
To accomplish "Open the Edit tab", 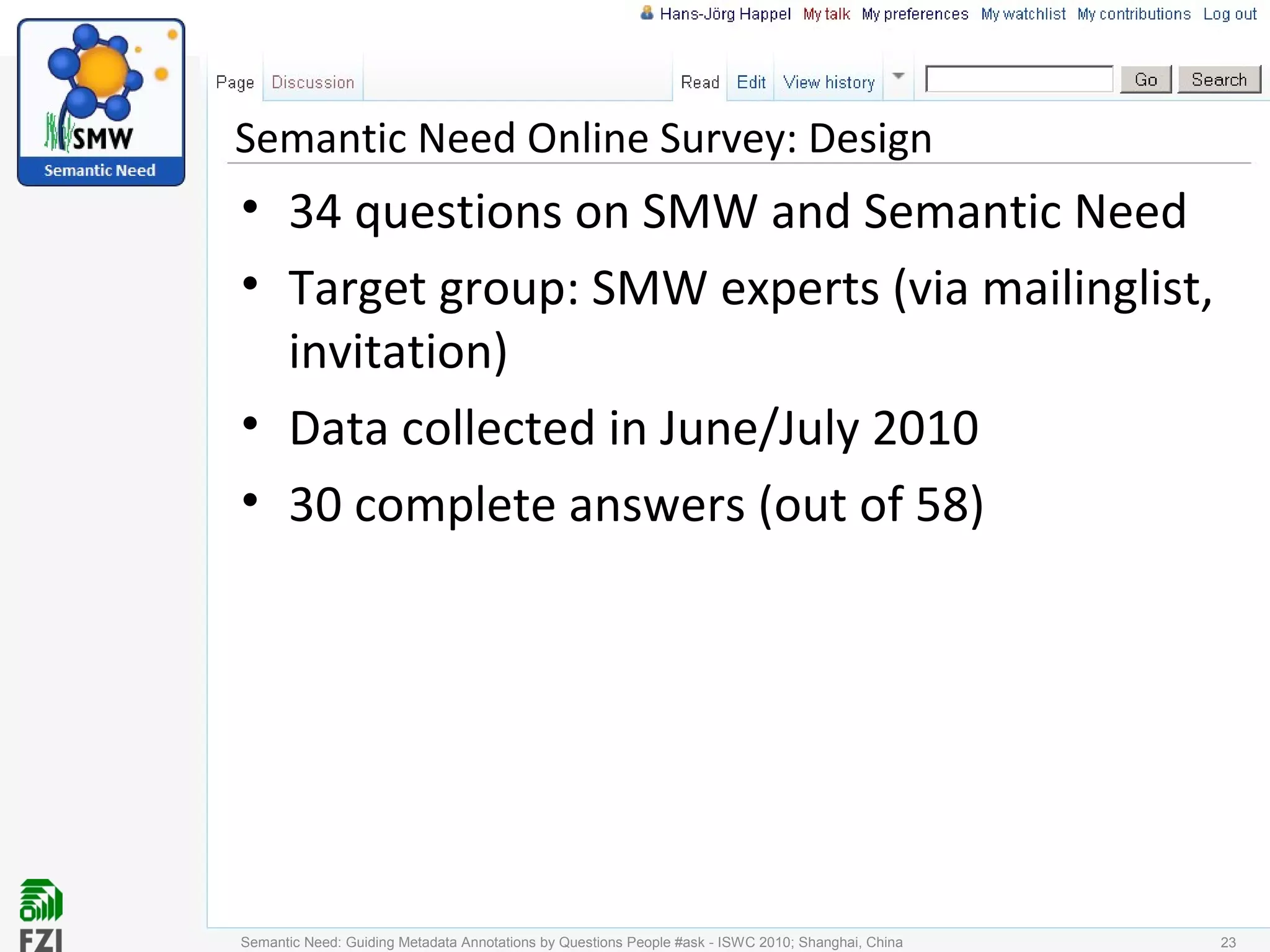I will point(751,82).
